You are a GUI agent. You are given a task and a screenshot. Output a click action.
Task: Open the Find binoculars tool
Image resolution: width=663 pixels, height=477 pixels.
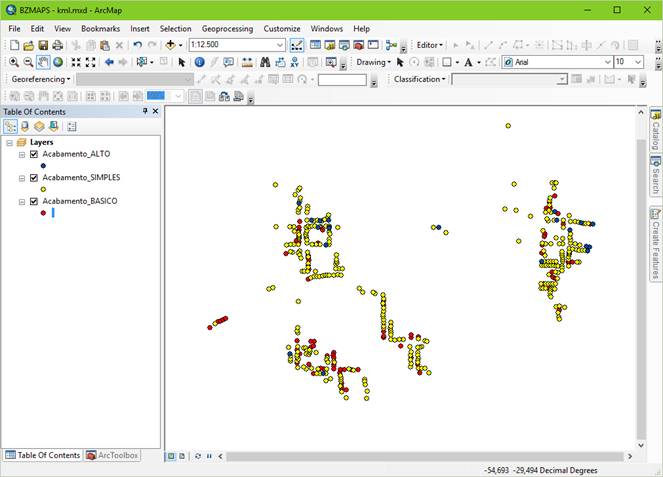(x=265, y=62)
